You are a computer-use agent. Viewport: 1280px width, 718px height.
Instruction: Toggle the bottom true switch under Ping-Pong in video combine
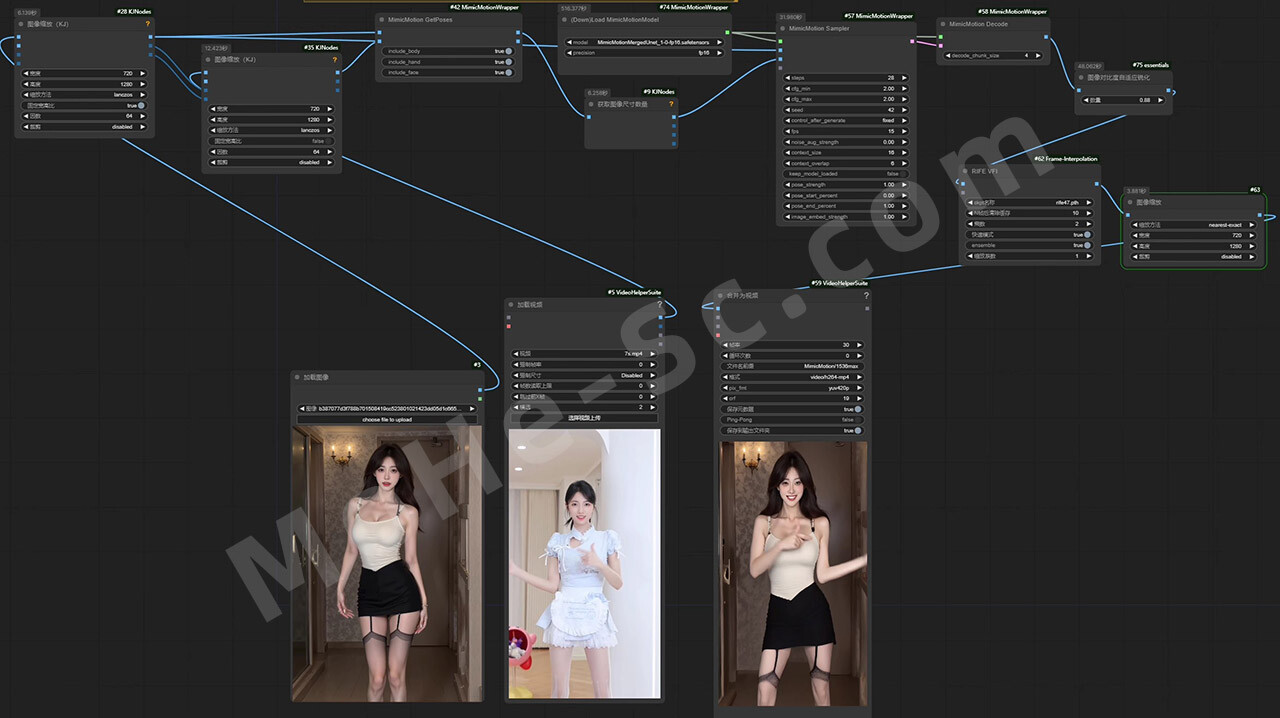858,431
